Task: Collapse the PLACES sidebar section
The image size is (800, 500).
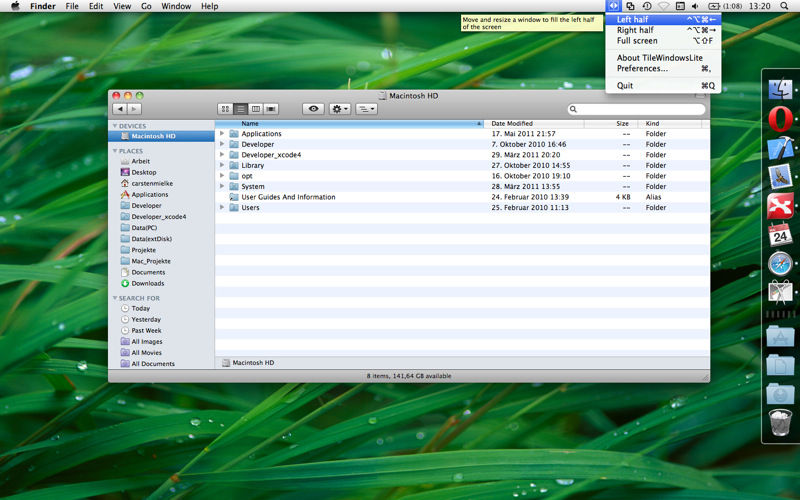Action: pos(115,151)
